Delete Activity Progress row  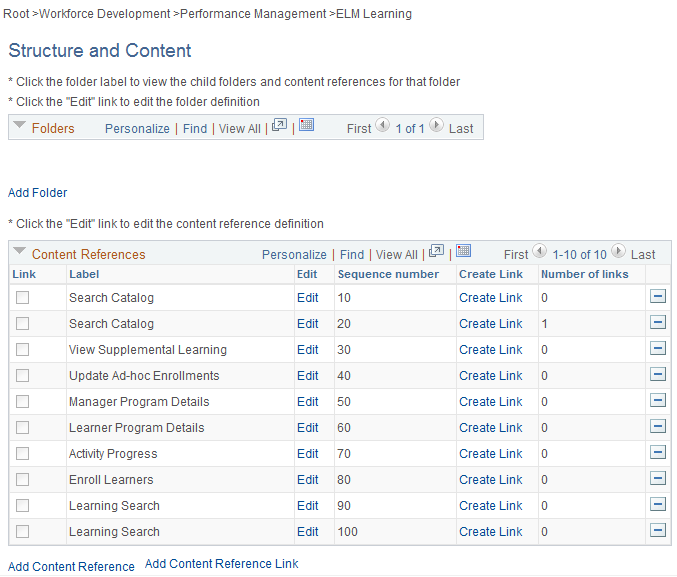658,452
